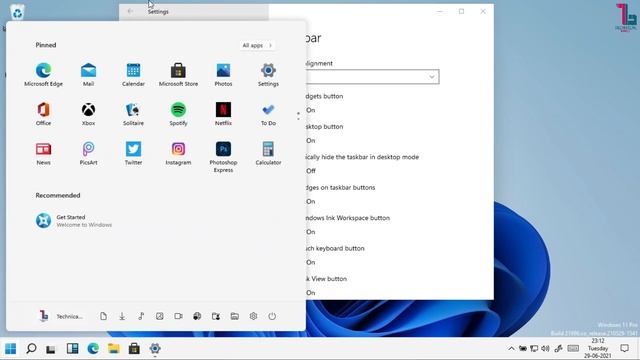This screenshot has height=360, width=640.
Task: Open Settings gear in Start footer
Action: (253, 316)
